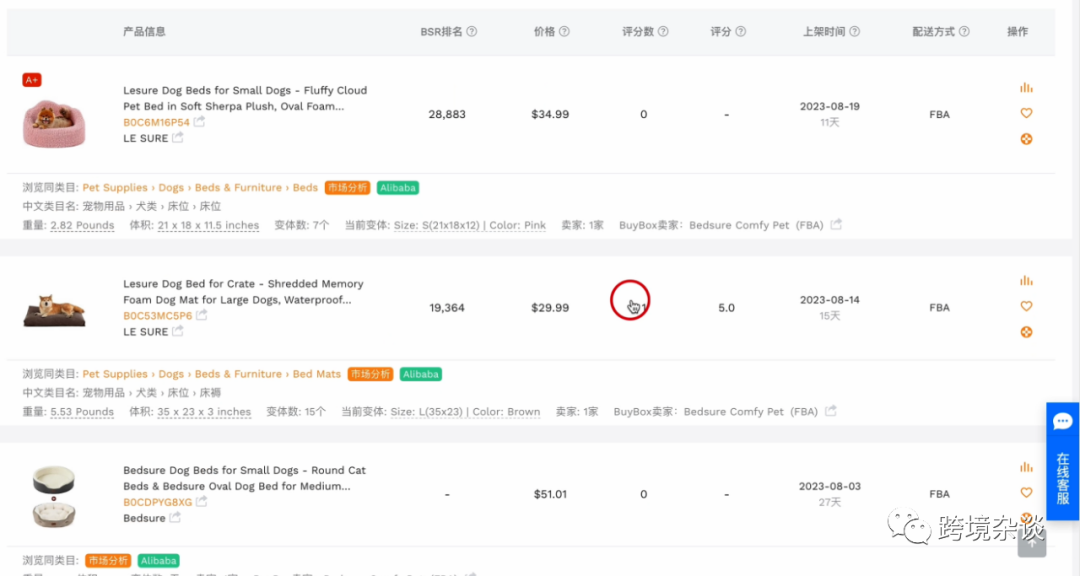Click weight value 2.82 Pounds
1080x576 pixels.
(x=82, y=225)
